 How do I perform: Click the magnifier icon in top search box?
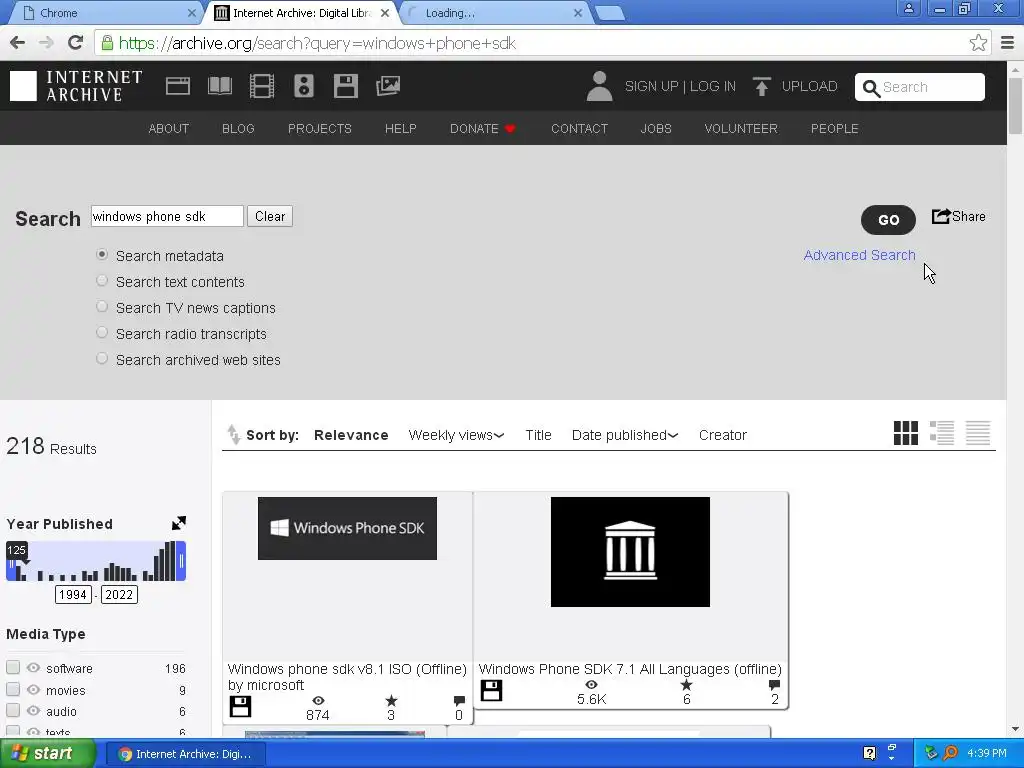(x=871, y=88)
